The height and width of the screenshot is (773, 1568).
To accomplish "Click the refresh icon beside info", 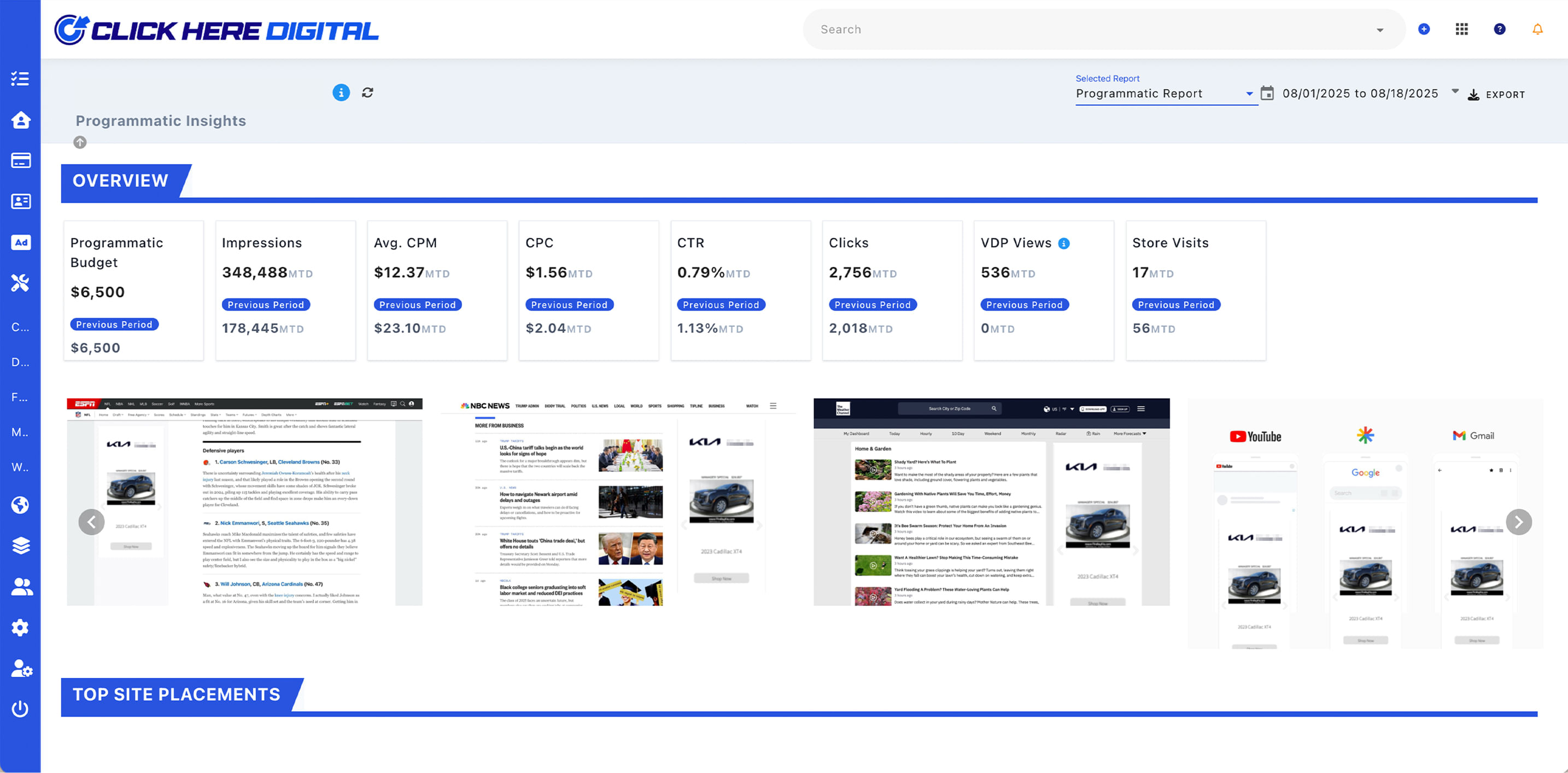I will pyautogui.click(x=367, y=92).
